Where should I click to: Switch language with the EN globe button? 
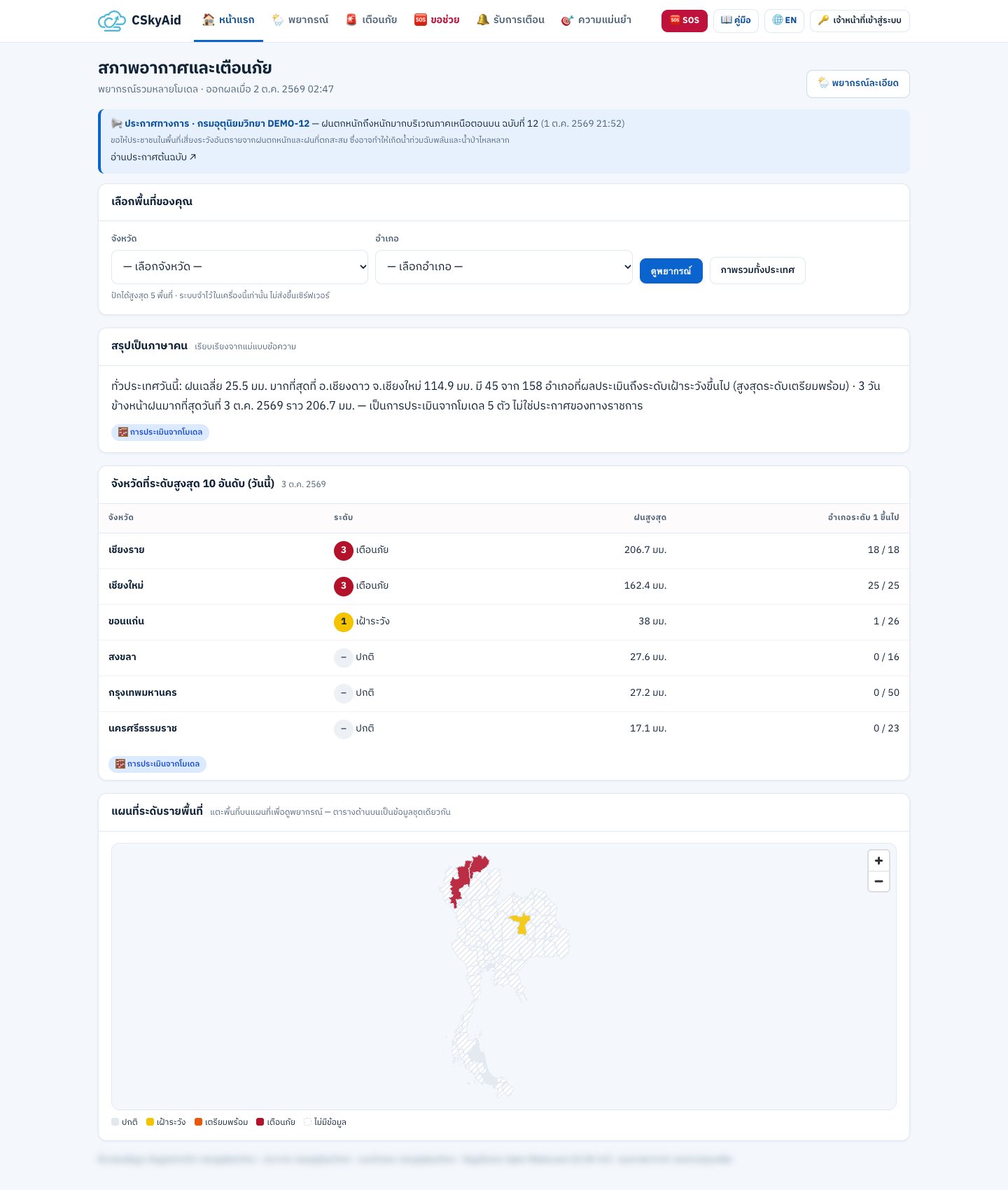784,20
